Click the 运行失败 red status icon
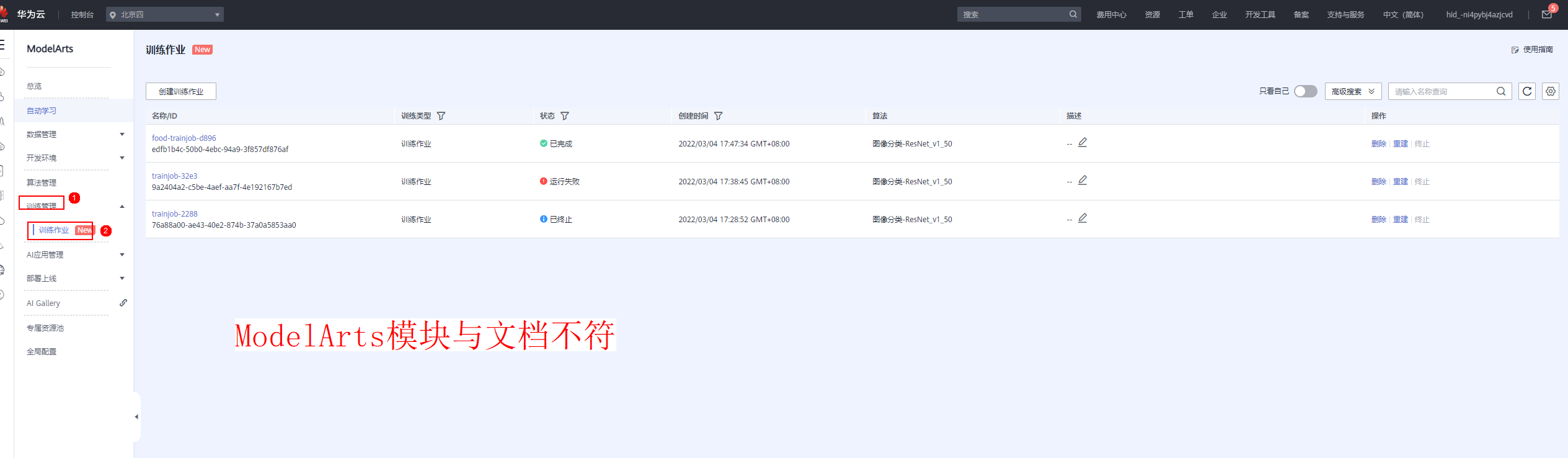Viewport: 1568px width, 458px height. pyautogui.click(x=544, y=181)
